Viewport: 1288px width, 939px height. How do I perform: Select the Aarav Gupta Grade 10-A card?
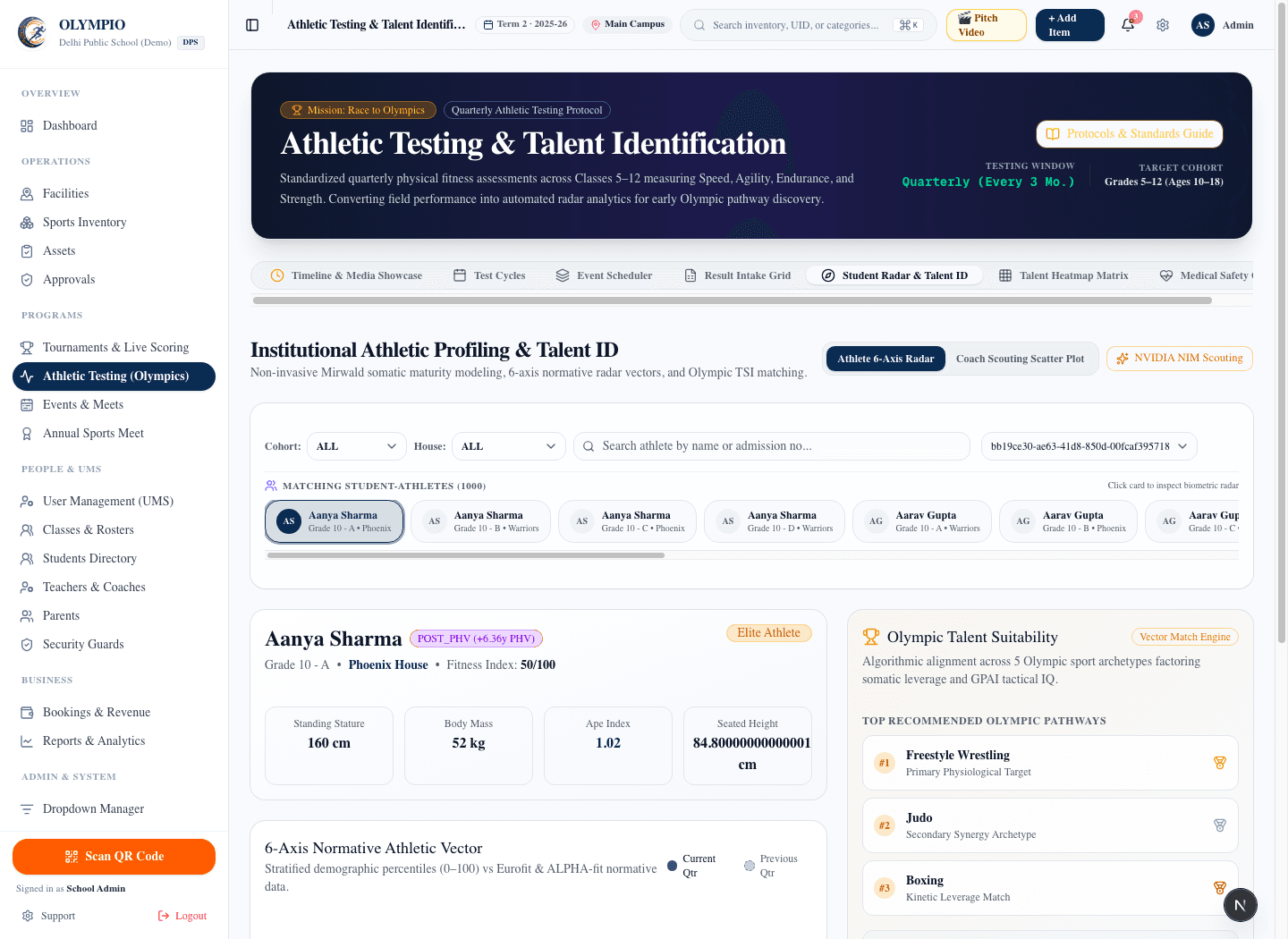coord(922,521)
